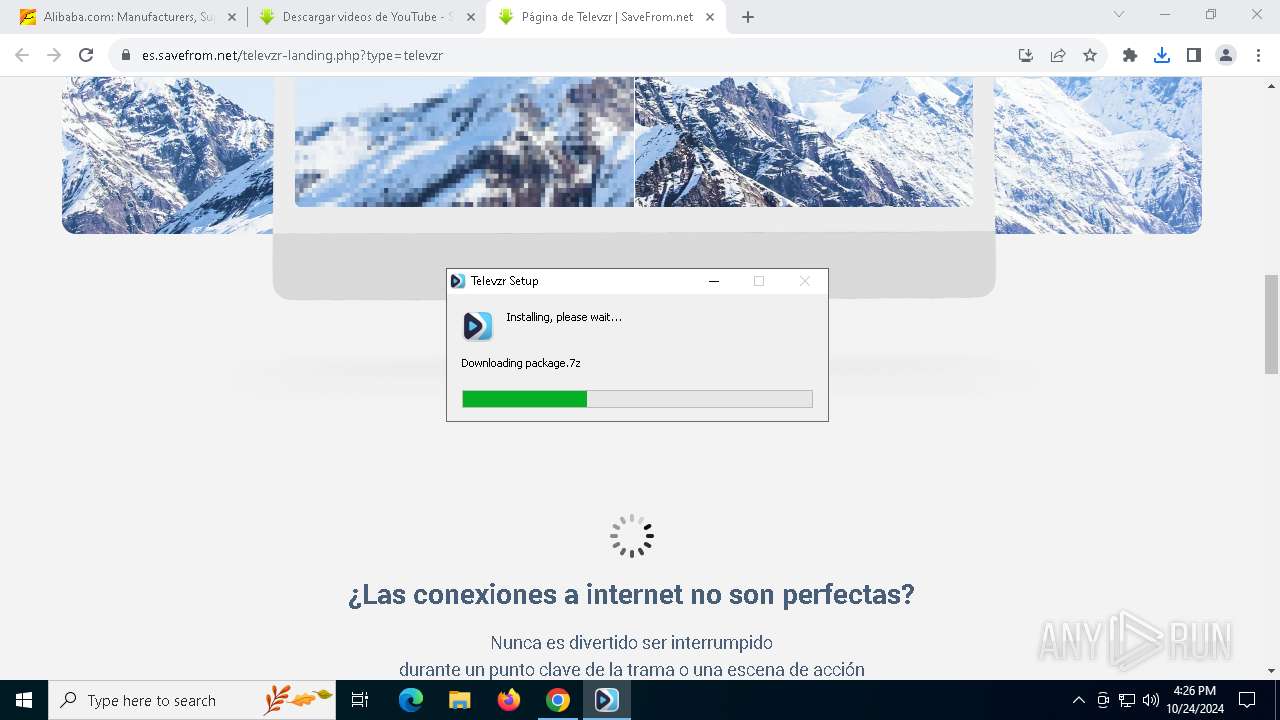The width and height of the screenshot is (1280, 720).
Task: Open File Explorer from taskbar
Action: [459, 700]
